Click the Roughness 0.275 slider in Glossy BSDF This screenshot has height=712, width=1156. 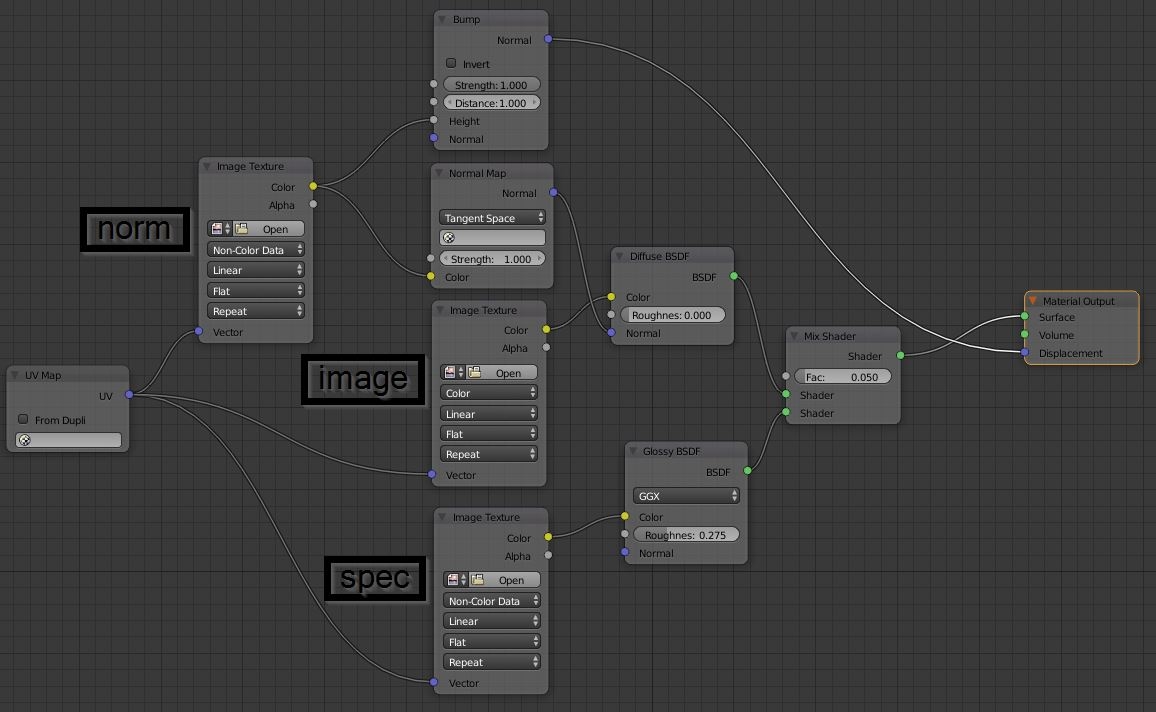(686, 535)
